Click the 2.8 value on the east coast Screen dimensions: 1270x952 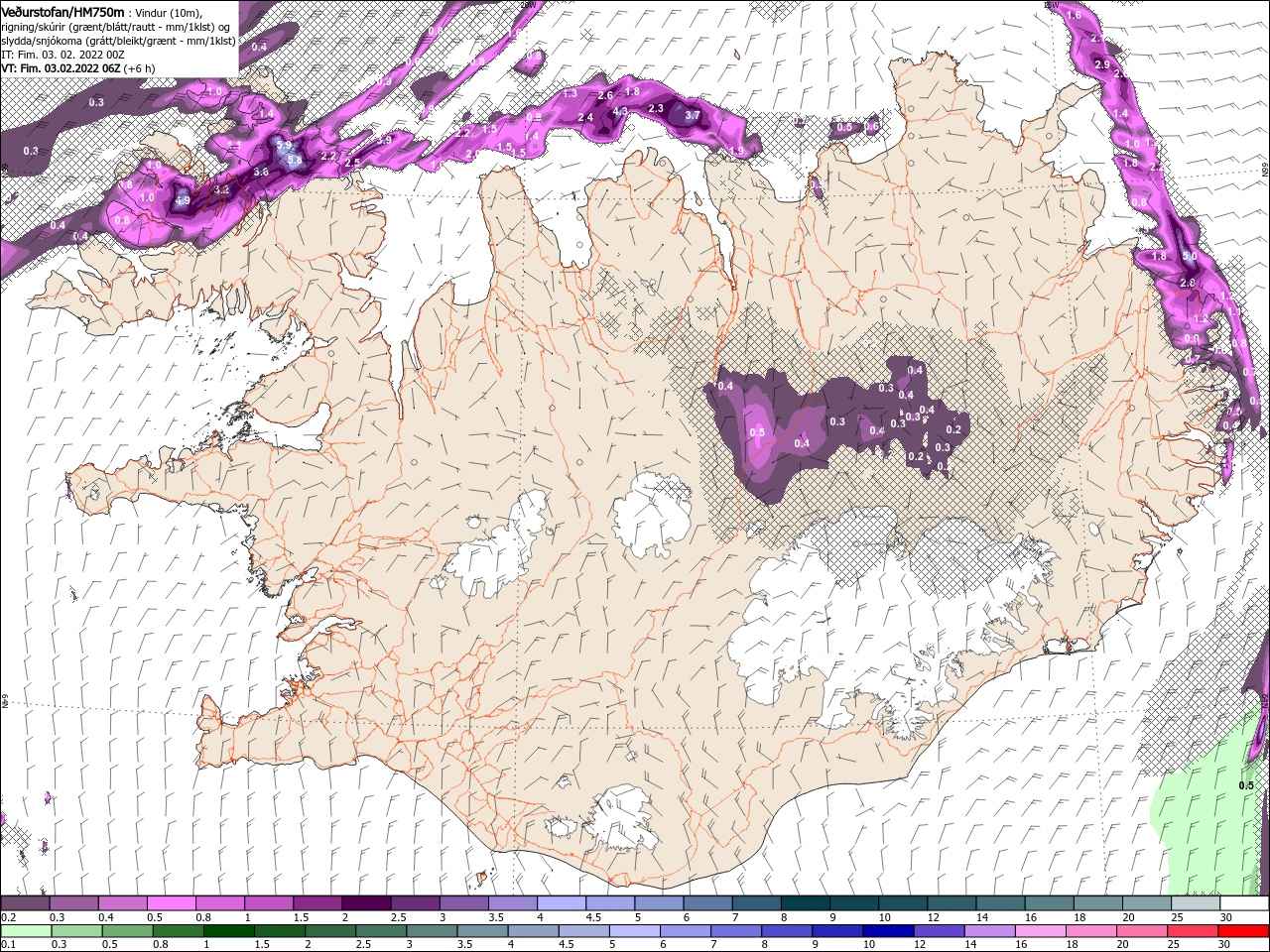point(1187,283)
